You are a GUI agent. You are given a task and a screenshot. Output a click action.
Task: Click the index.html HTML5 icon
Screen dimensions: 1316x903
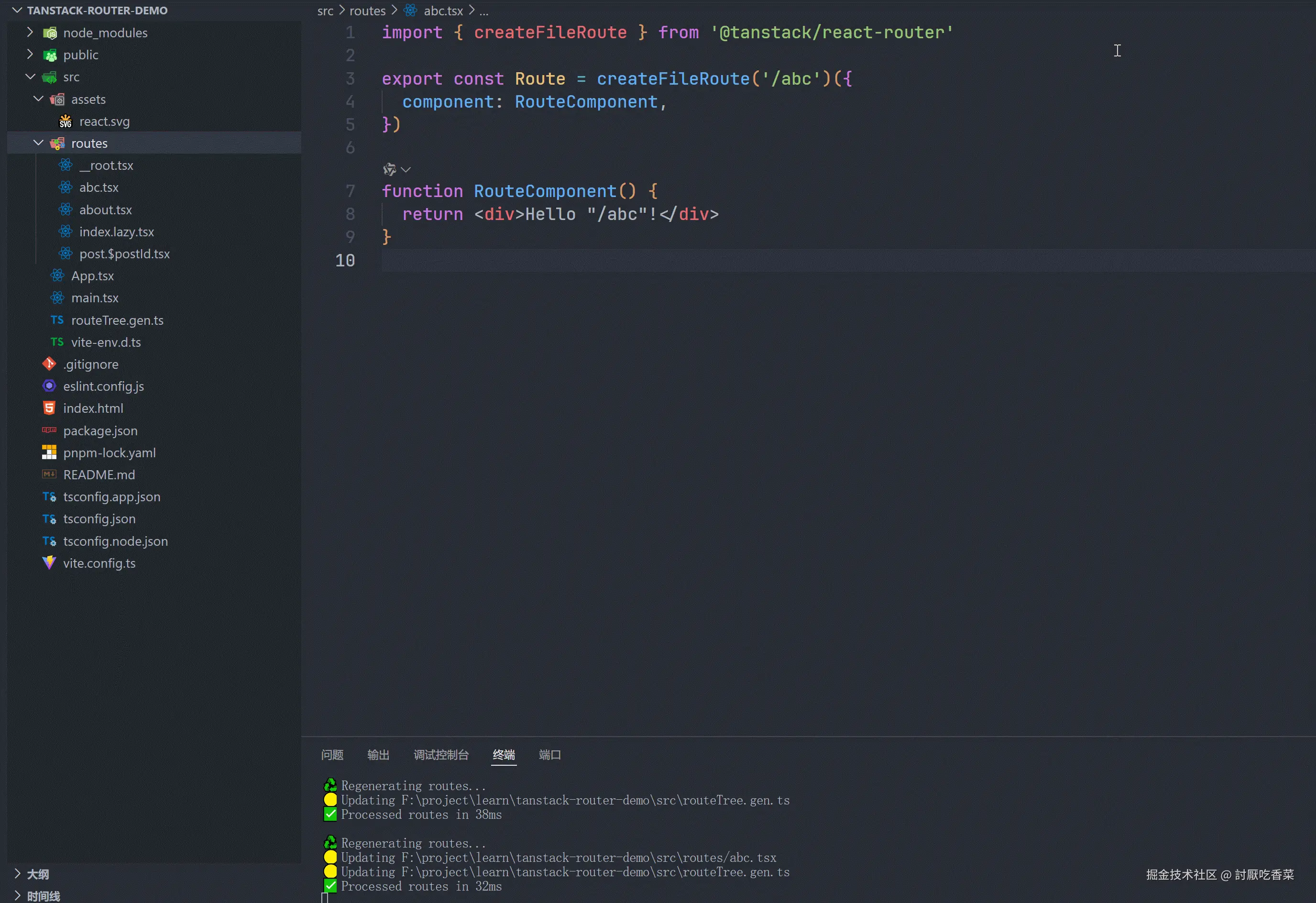[x=49, y=408]
